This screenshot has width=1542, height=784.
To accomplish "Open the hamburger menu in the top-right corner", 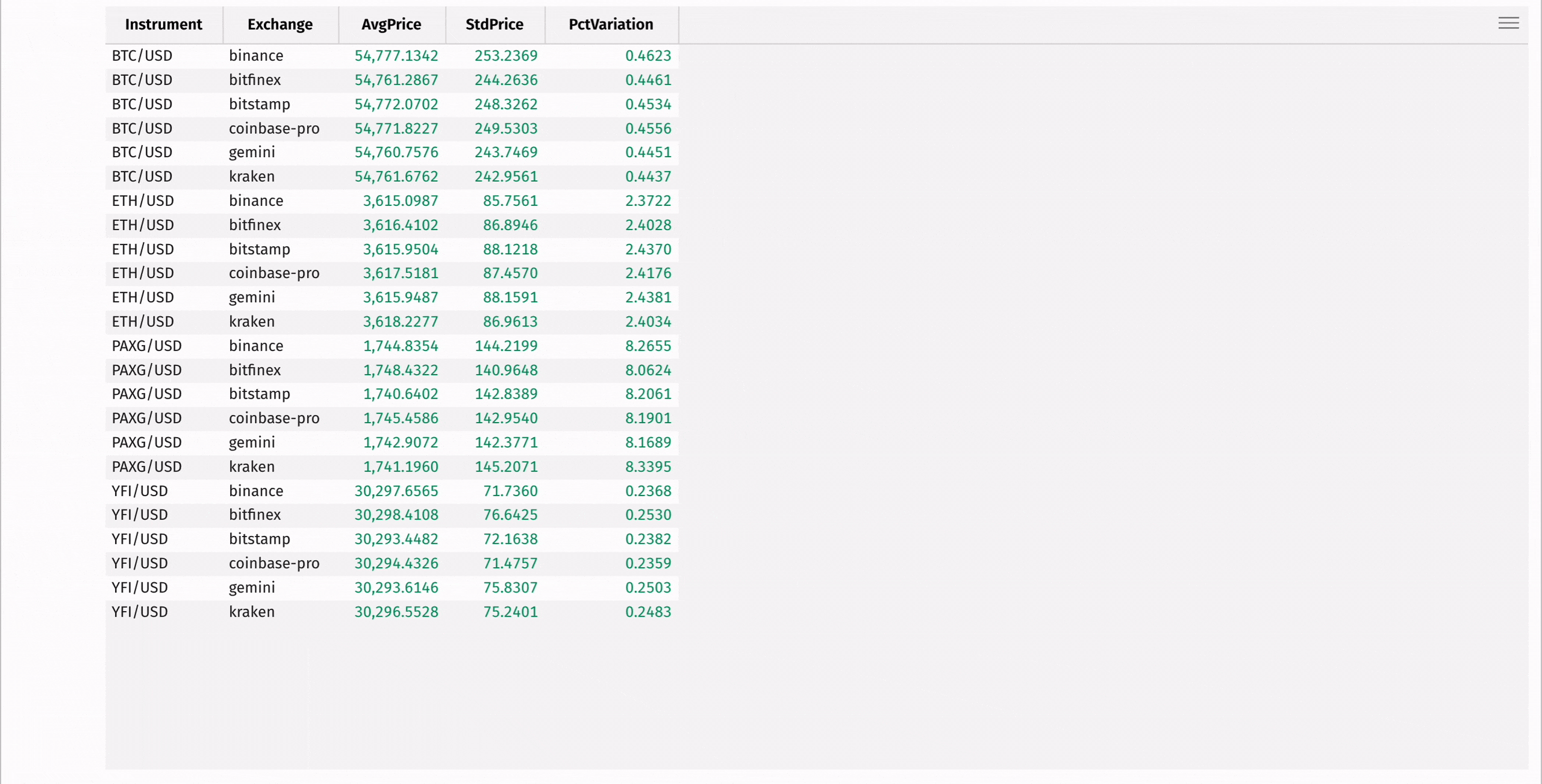I will (1508, 23).
